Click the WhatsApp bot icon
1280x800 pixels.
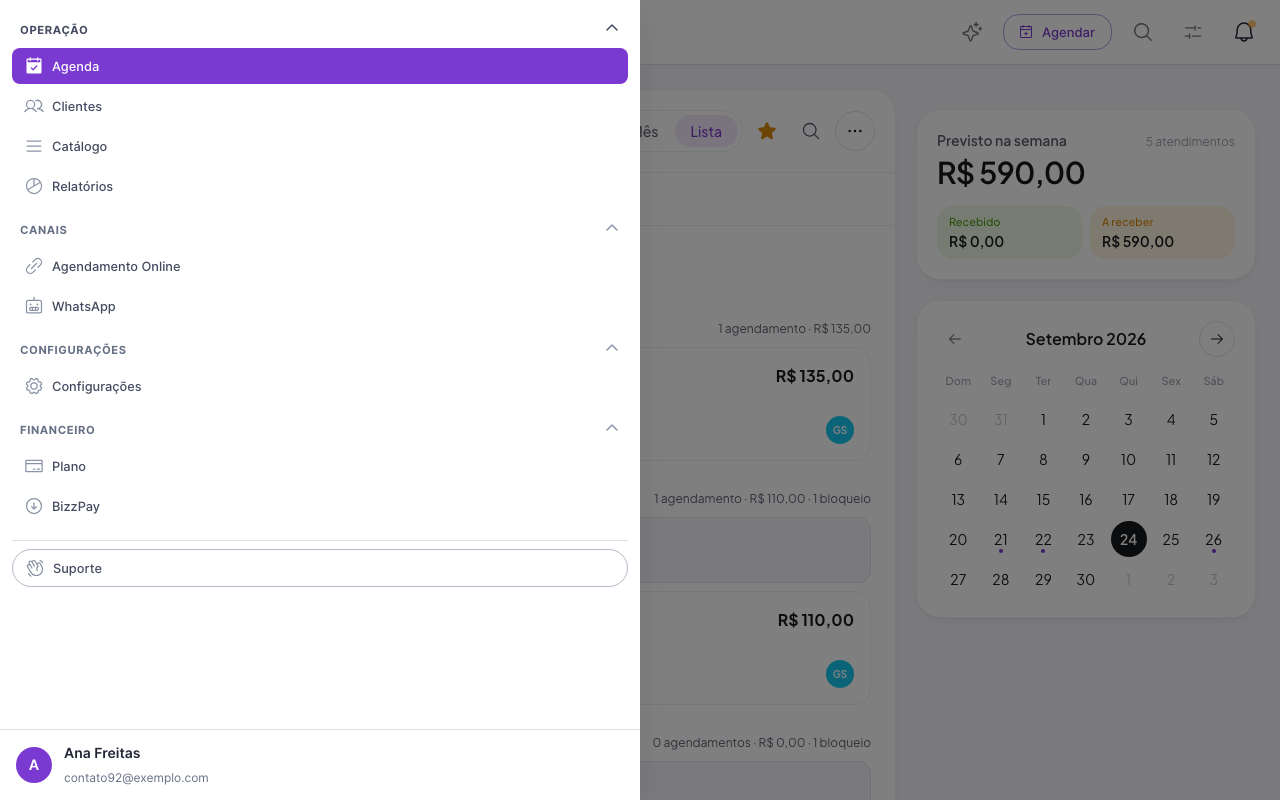coord(34,306)
